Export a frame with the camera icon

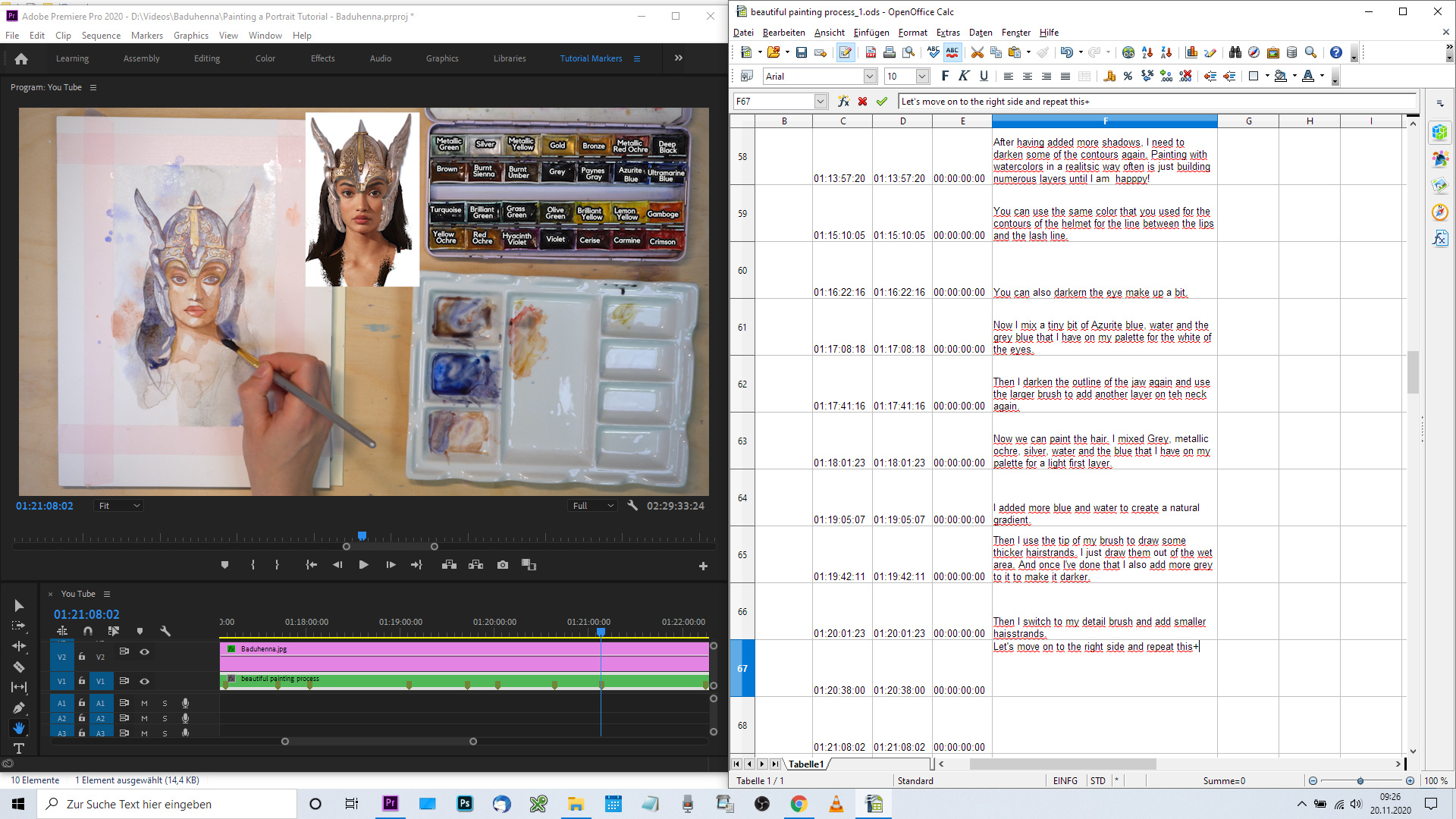pyautogui.click(x=502, y=565)
